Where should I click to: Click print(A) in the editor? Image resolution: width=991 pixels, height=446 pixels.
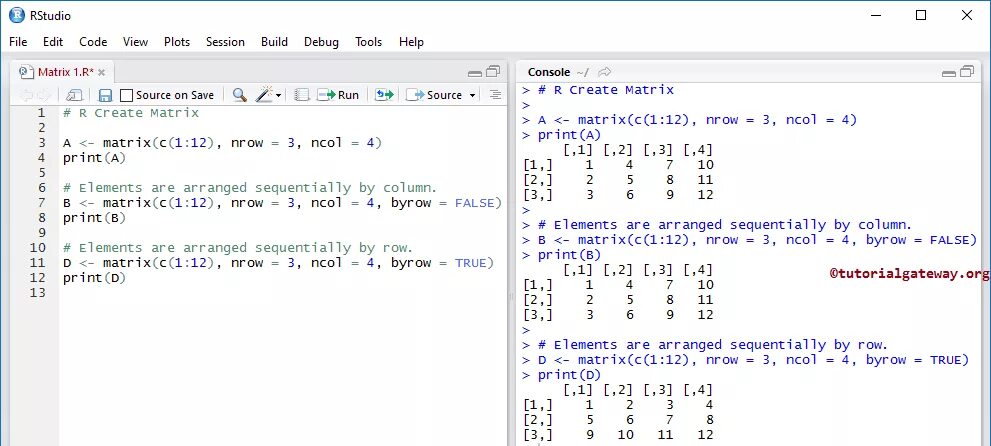click(x=94, y=158)
